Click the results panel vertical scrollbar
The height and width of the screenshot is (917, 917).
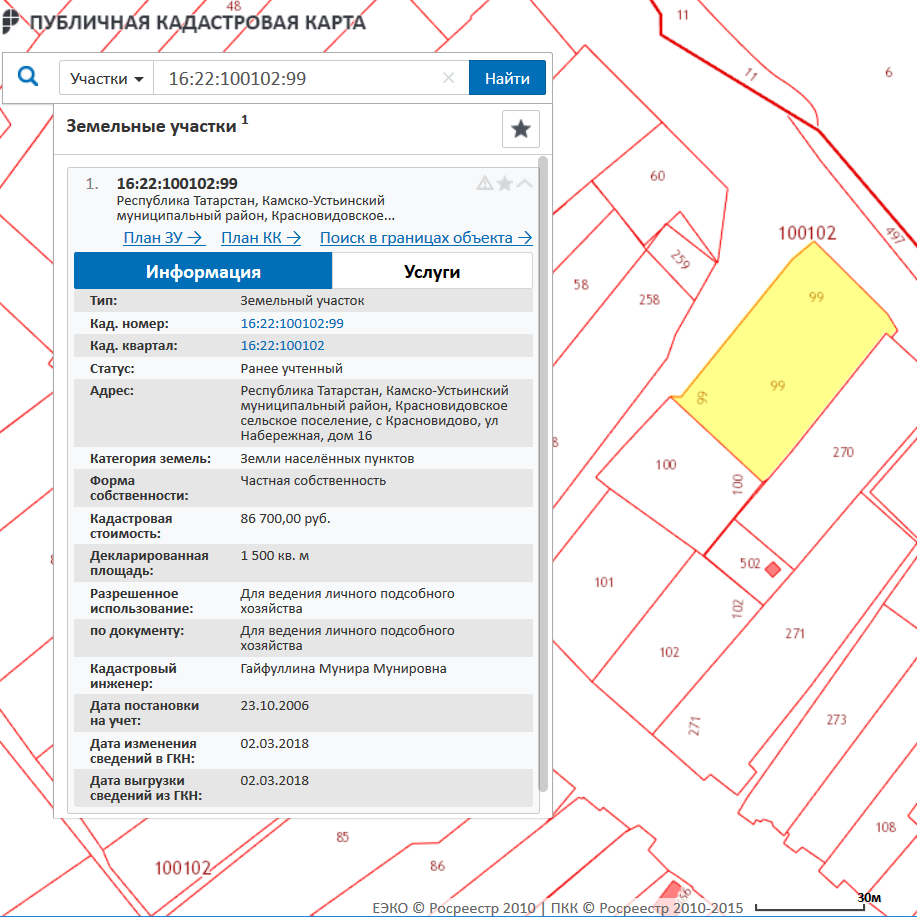[543, 470]
